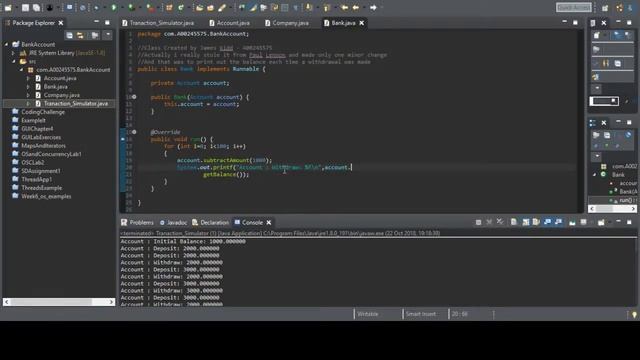
Task: Click the green Run button
Action: point(114,7)
